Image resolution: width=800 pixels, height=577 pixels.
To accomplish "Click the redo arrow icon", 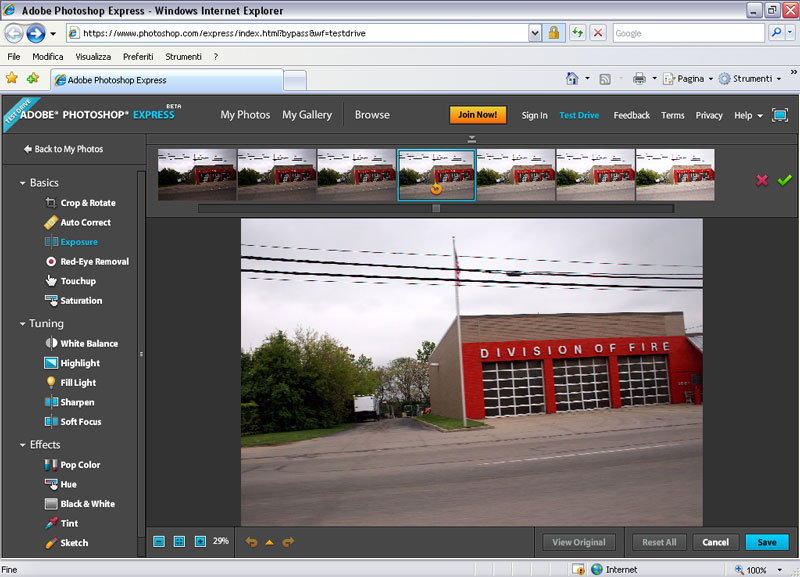I will point(288,542).
